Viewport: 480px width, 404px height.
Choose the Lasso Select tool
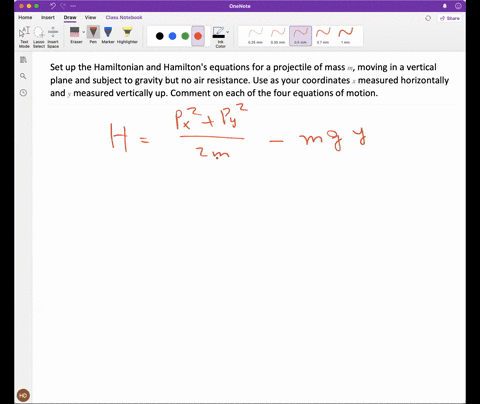pyautogui.click(x=39, y=37)
